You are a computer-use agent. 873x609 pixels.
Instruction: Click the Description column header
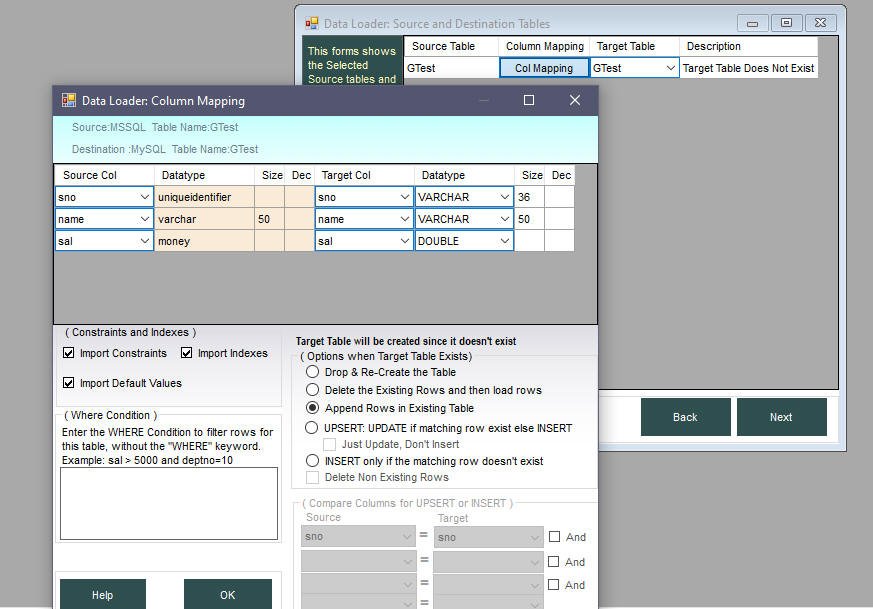click(748, 46)
